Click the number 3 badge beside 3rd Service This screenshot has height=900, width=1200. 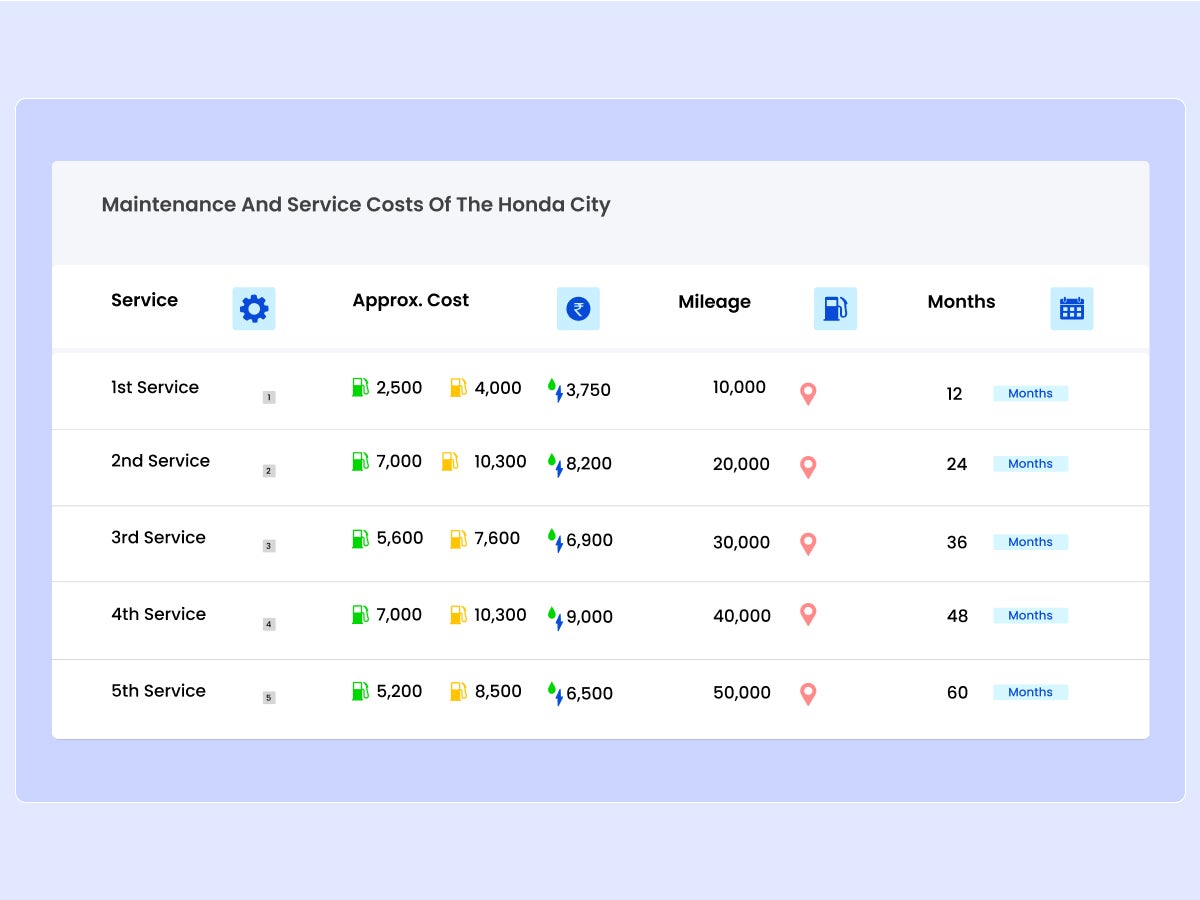268,545
